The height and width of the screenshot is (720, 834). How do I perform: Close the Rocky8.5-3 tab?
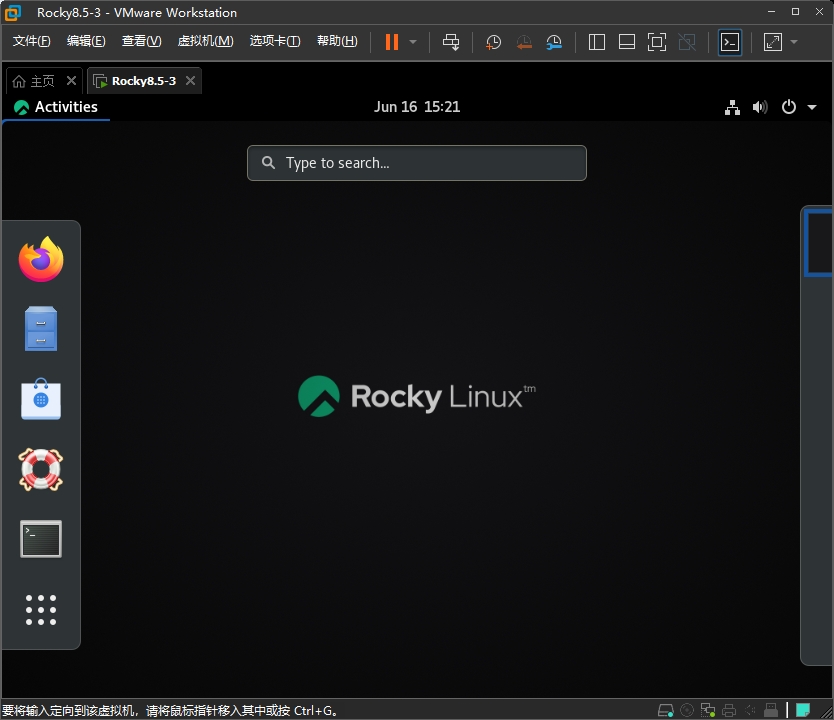click(x=190, y=80)
